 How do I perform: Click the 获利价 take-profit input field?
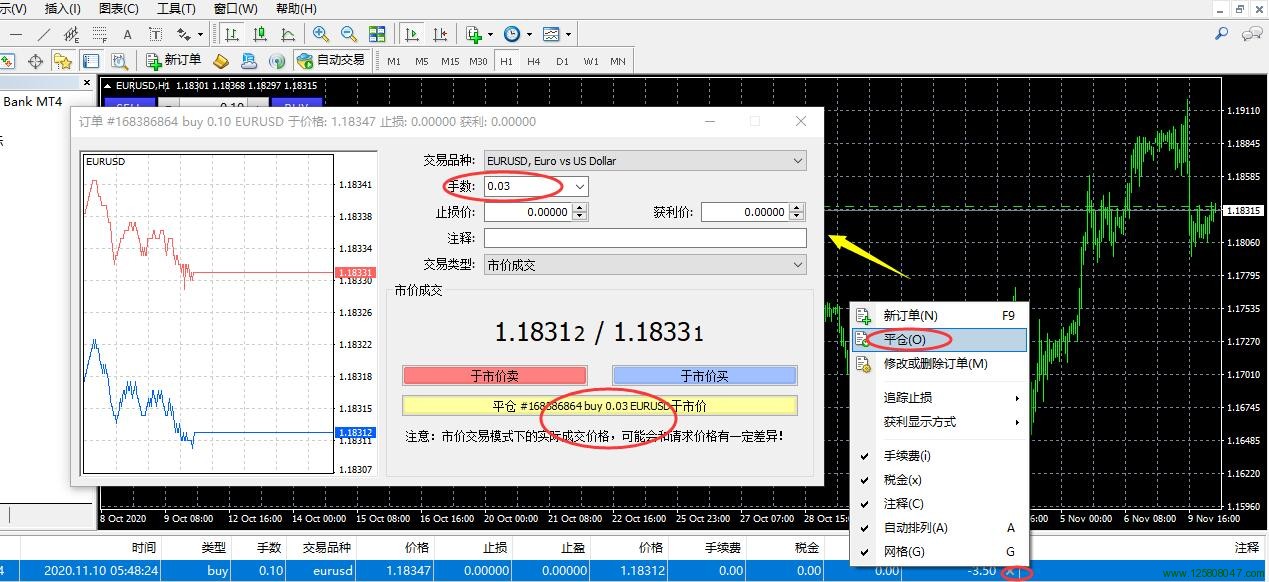pos(745,212)
